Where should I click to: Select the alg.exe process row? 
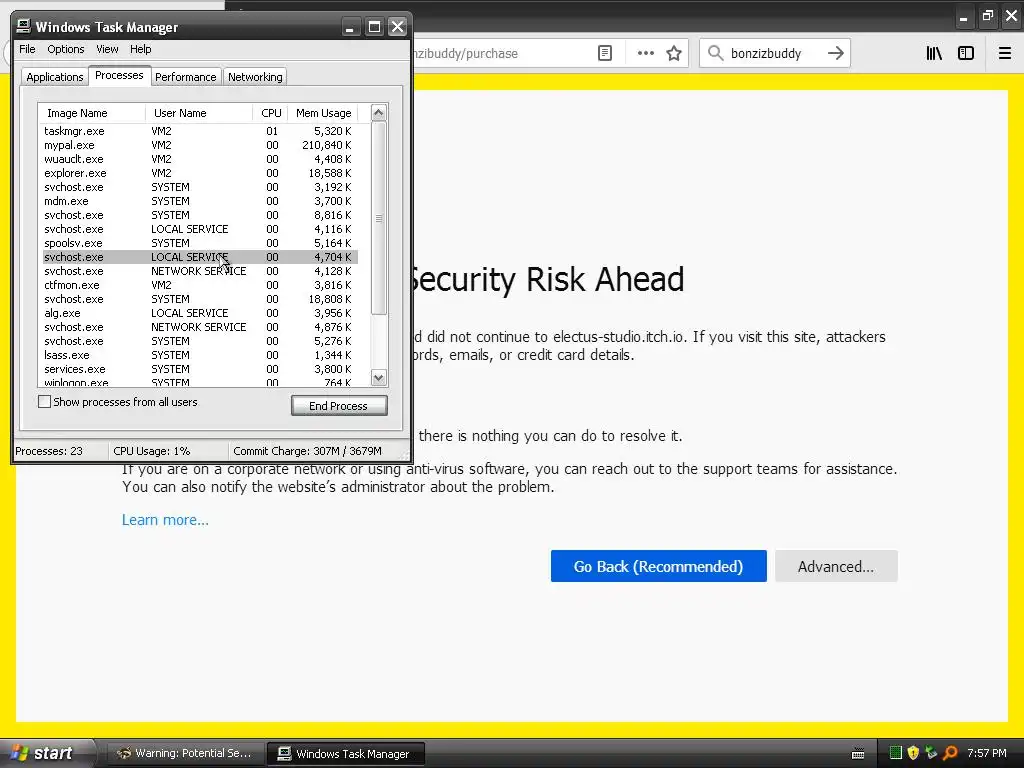(199, 313)
